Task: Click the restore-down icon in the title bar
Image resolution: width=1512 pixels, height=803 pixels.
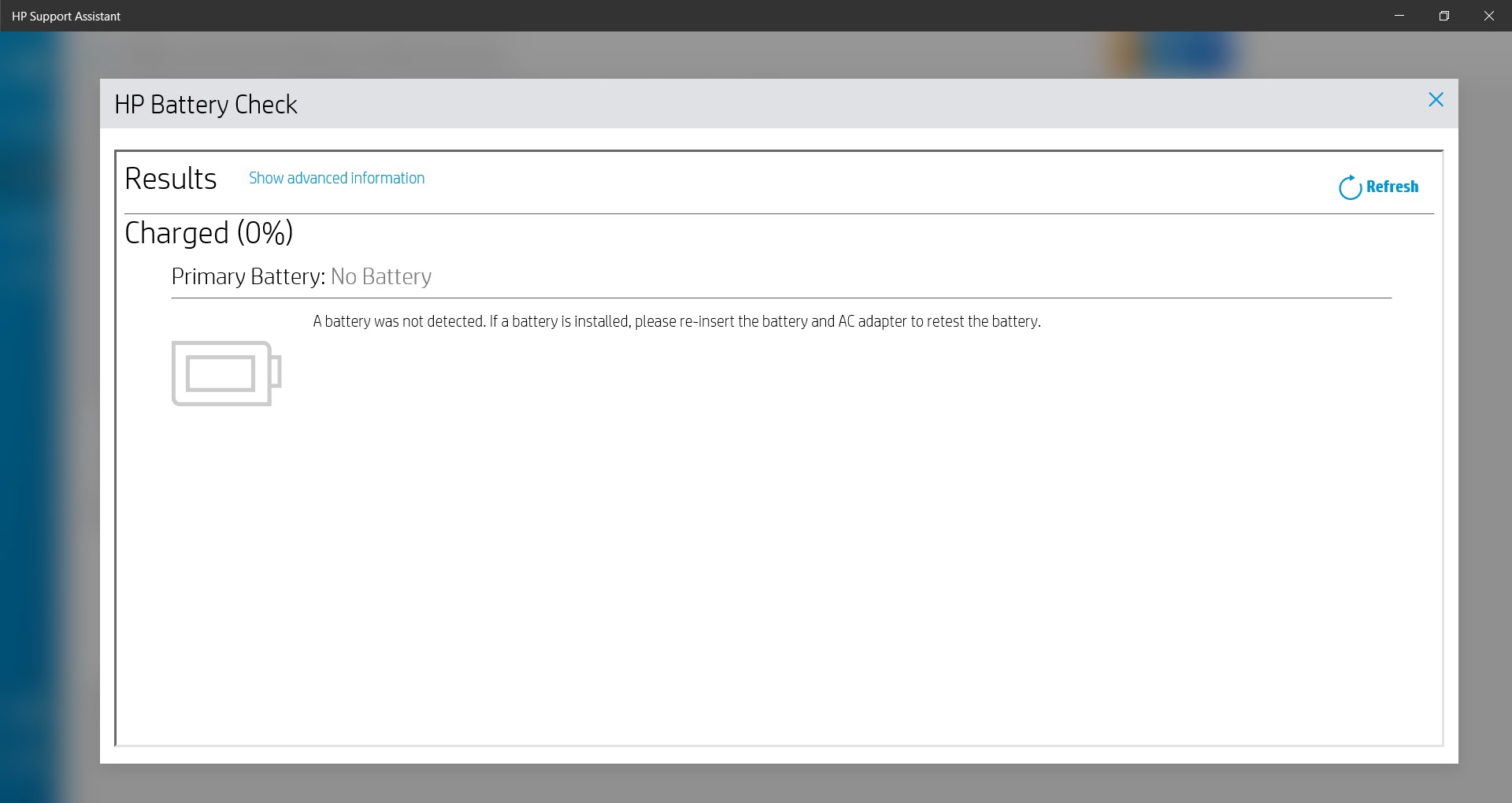Action: (x=1444, y=15)
